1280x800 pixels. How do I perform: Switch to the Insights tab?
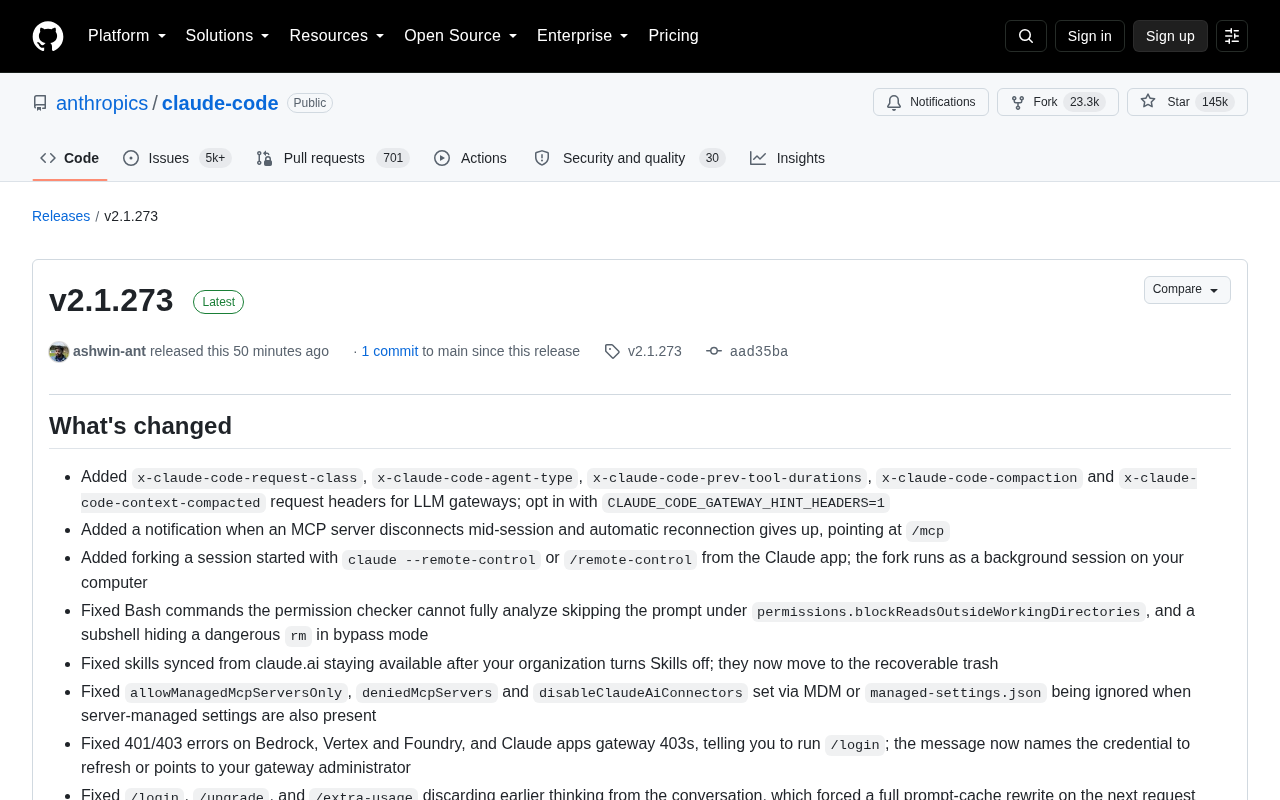(x=788, y=158)
